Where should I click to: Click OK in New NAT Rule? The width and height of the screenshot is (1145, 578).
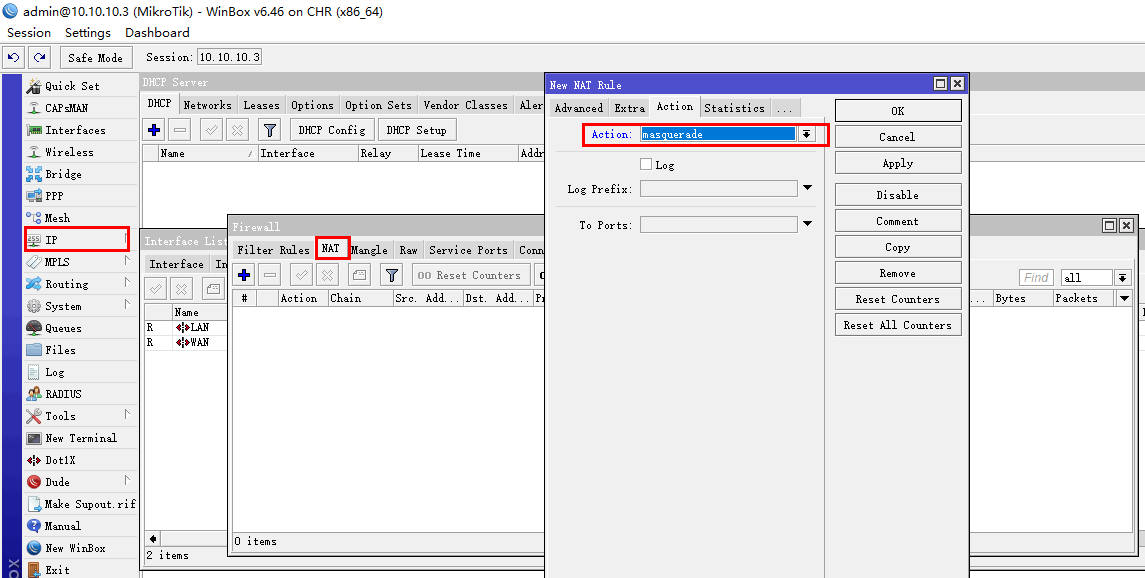tap(898, 111)
